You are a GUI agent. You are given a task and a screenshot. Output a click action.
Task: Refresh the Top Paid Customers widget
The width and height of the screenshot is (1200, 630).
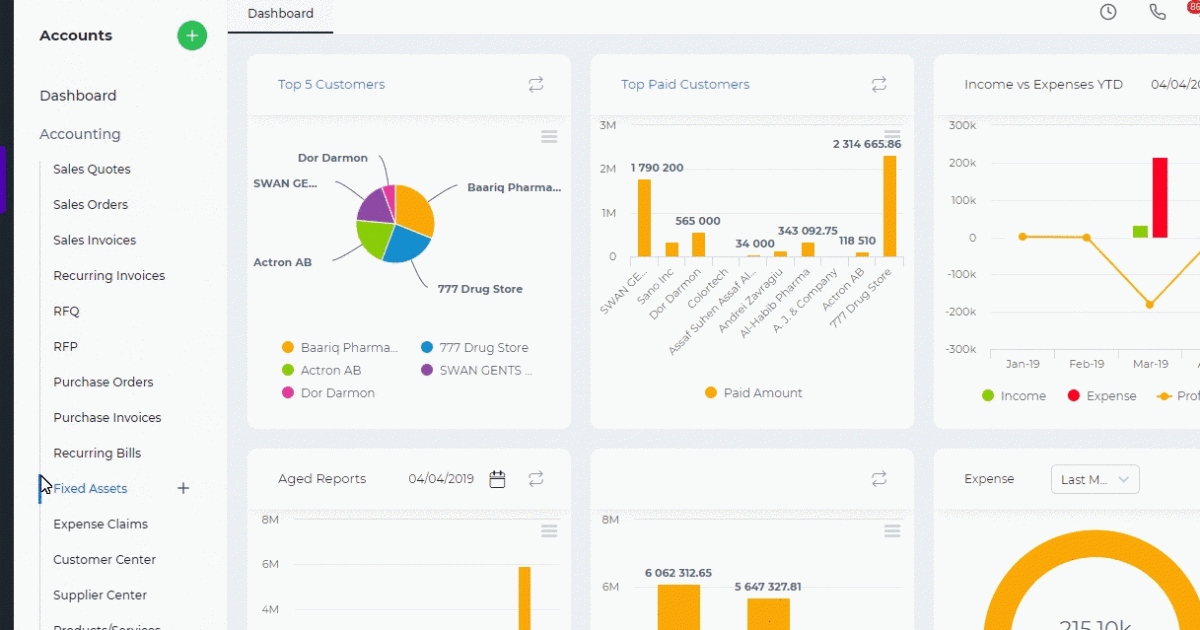pyautogui.click(x=879, y=85)
